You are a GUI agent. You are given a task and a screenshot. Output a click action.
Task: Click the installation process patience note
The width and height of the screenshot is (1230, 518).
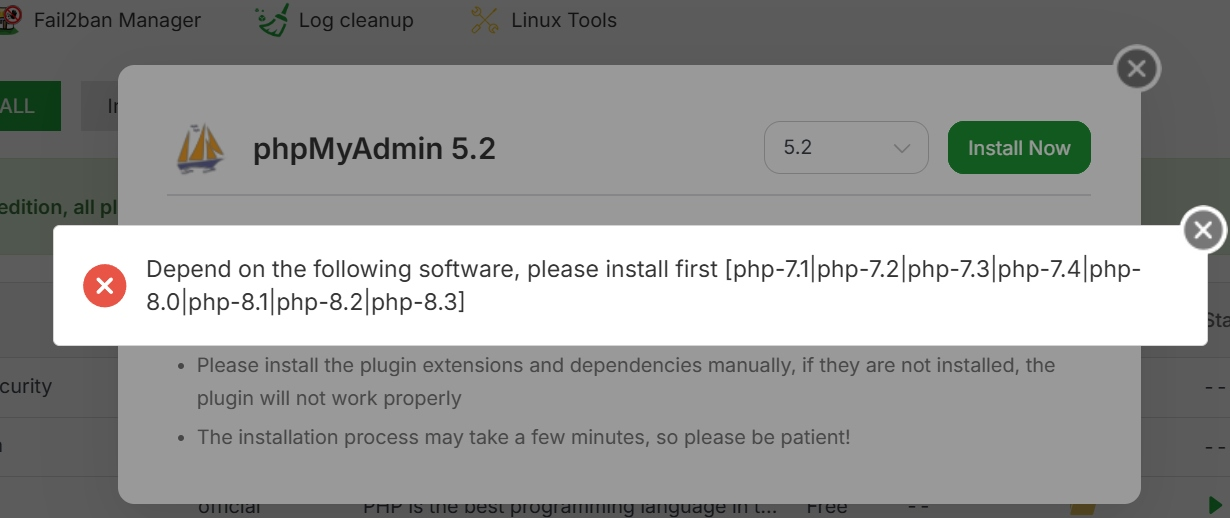pyautogui.click(x=523, y=437)
